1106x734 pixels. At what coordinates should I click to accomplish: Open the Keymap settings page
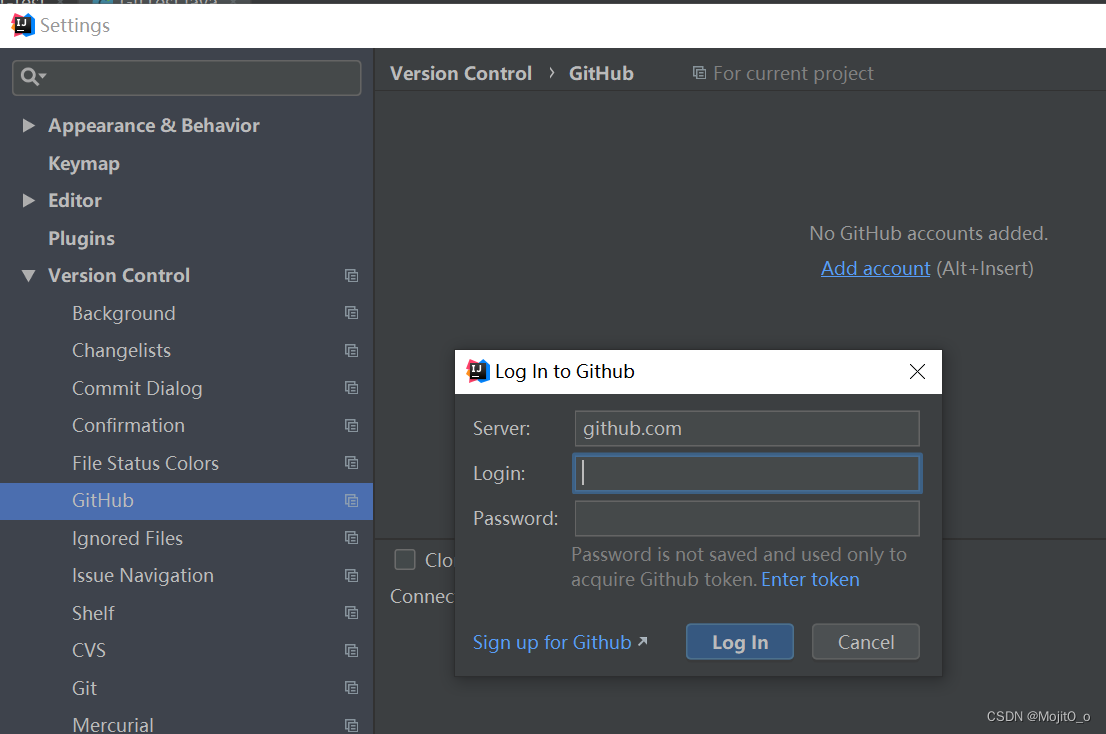(x=84, y=164)
